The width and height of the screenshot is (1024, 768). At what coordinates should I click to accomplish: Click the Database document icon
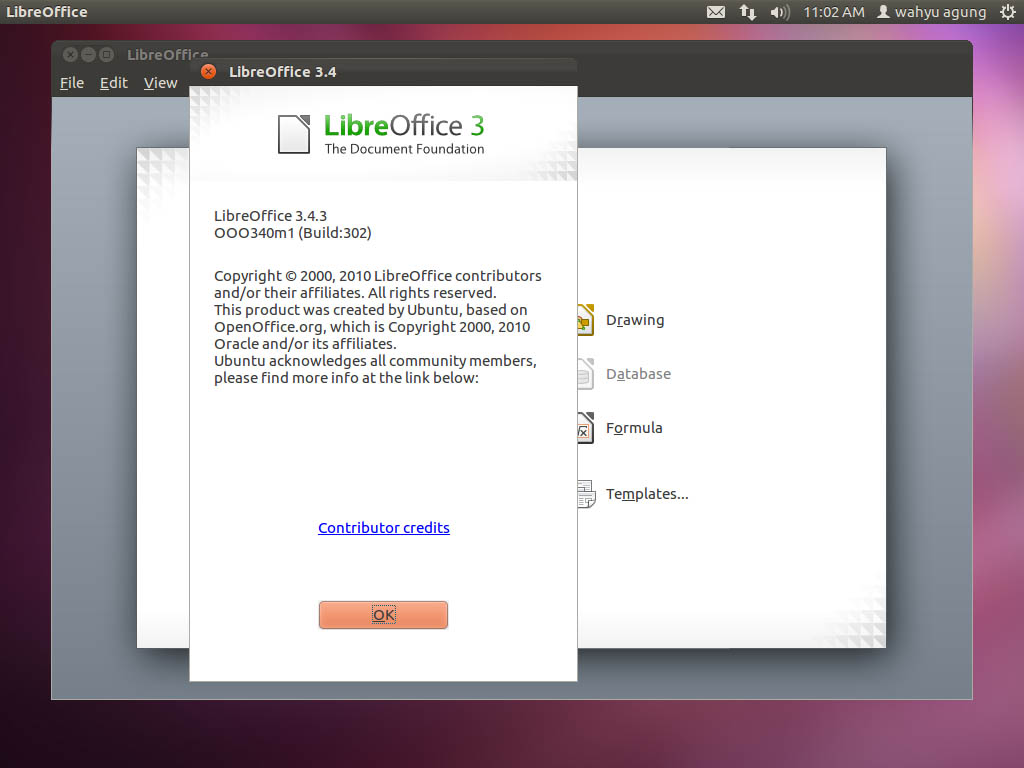point(586,374)
